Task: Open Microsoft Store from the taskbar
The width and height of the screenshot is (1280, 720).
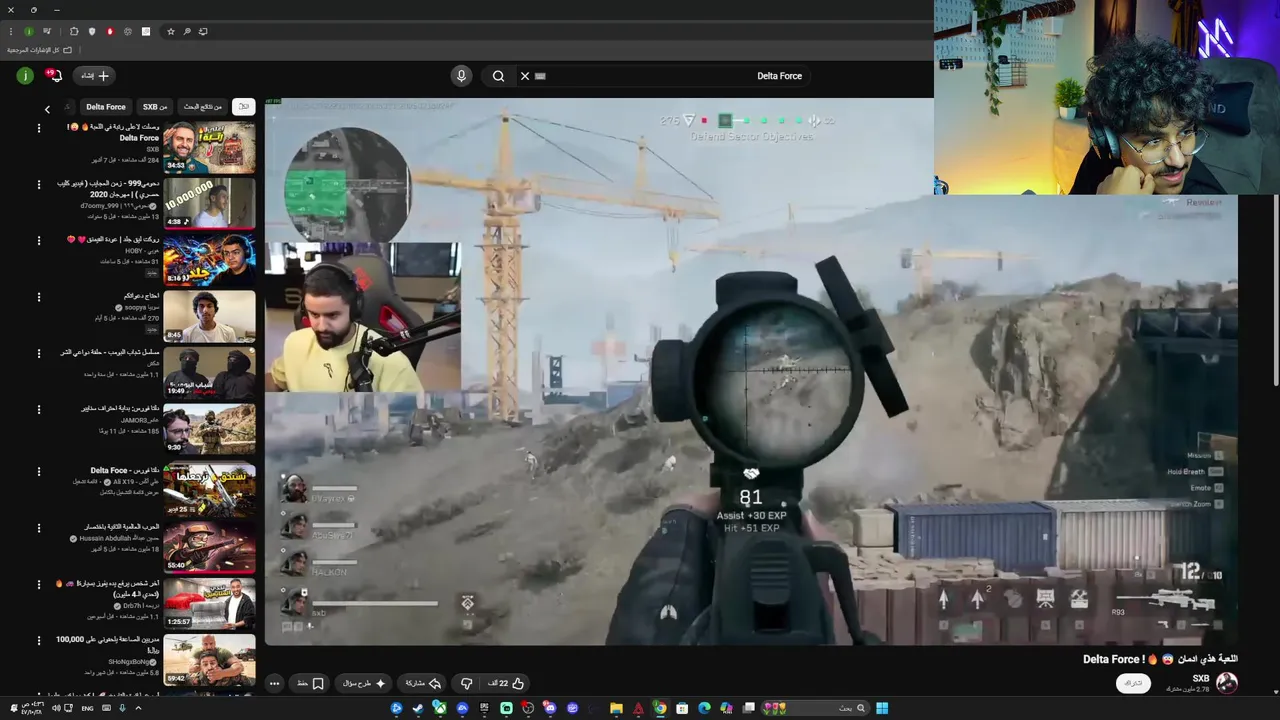Action: coord(682,708)
